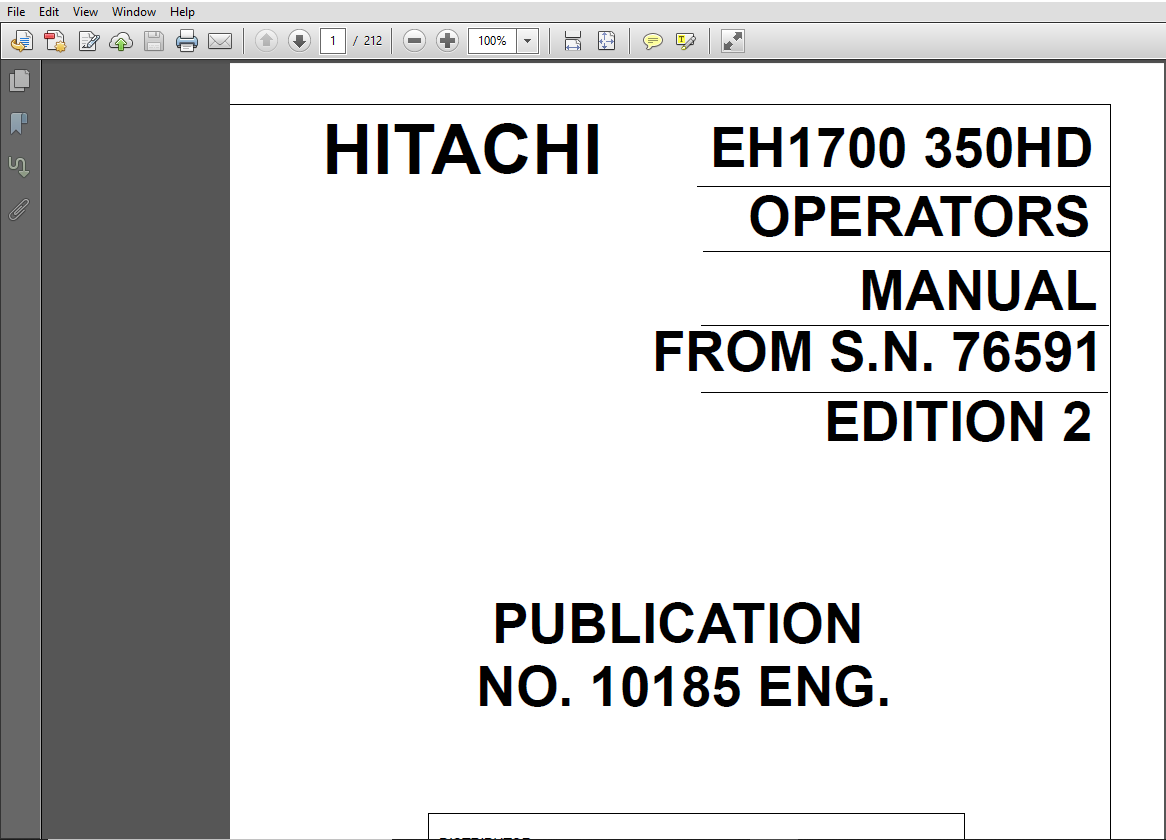Open the Edit menu
The image size is (1166, 840).
(x=48, y=12)
